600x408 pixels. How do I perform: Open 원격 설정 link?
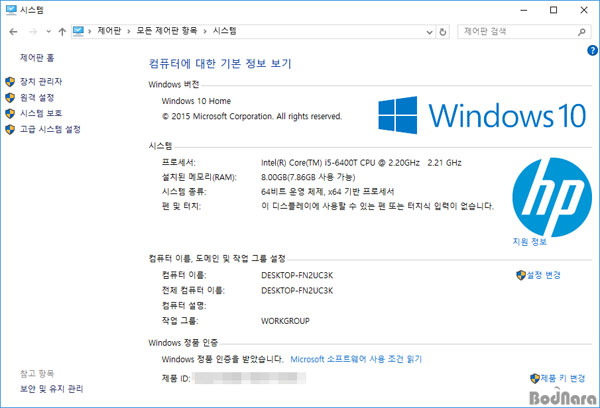(37, 98)
